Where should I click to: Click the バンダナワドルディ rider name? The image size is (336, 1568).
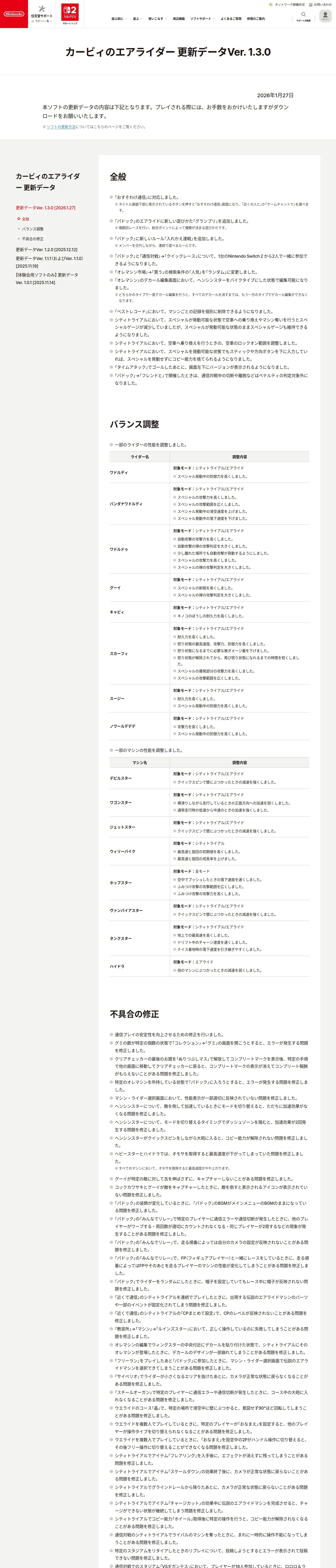[x=126, y=504]
